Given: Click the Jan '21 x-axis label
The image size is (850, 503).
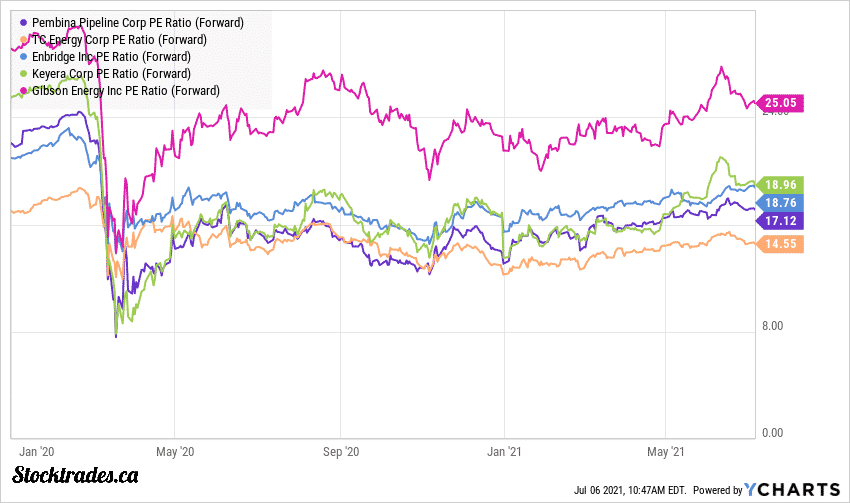Looking at the screenshot, I should click(507, 451).
